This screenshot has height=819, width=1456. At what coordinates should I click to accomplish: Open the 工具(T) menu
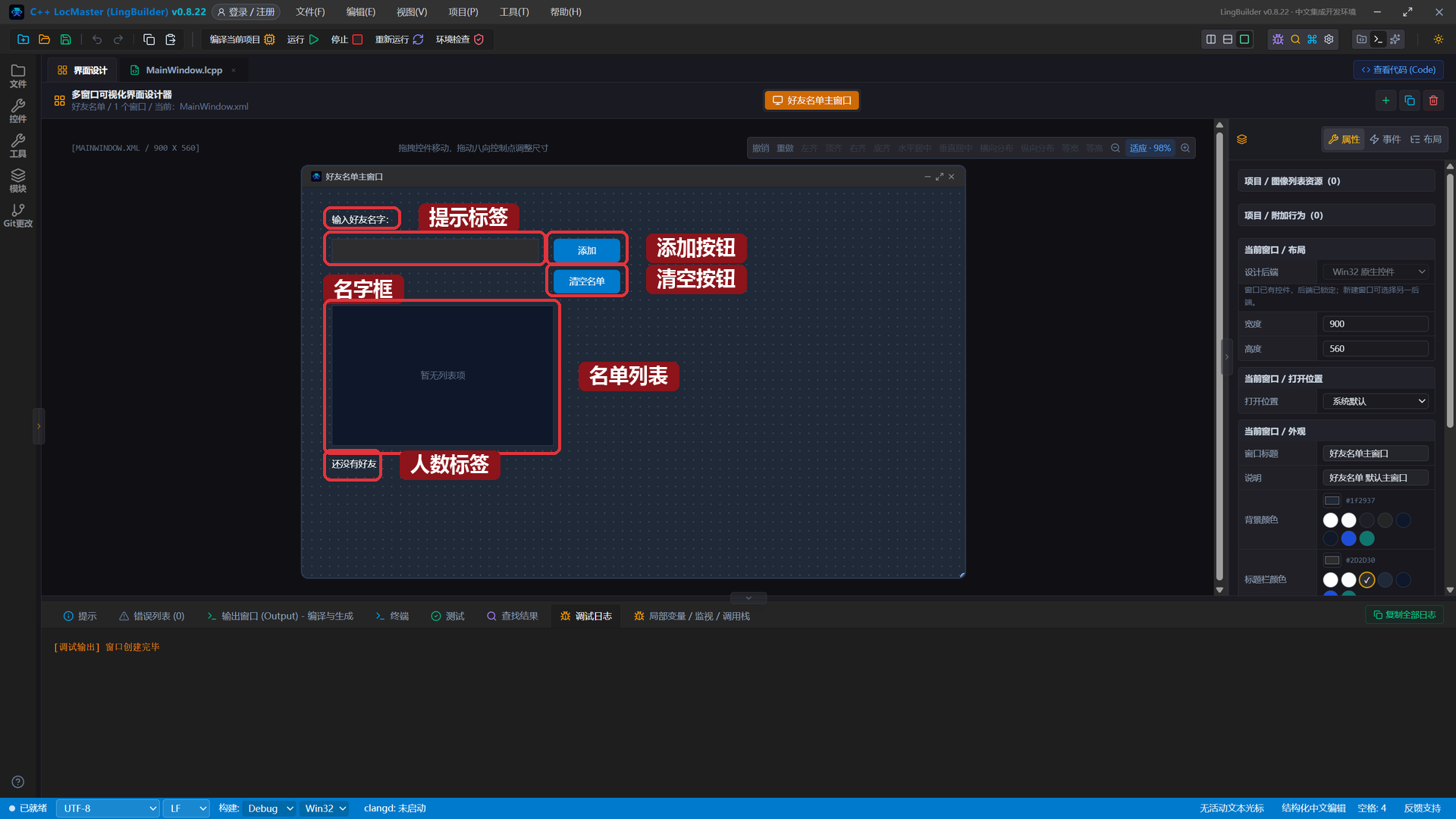pos(514,12)
